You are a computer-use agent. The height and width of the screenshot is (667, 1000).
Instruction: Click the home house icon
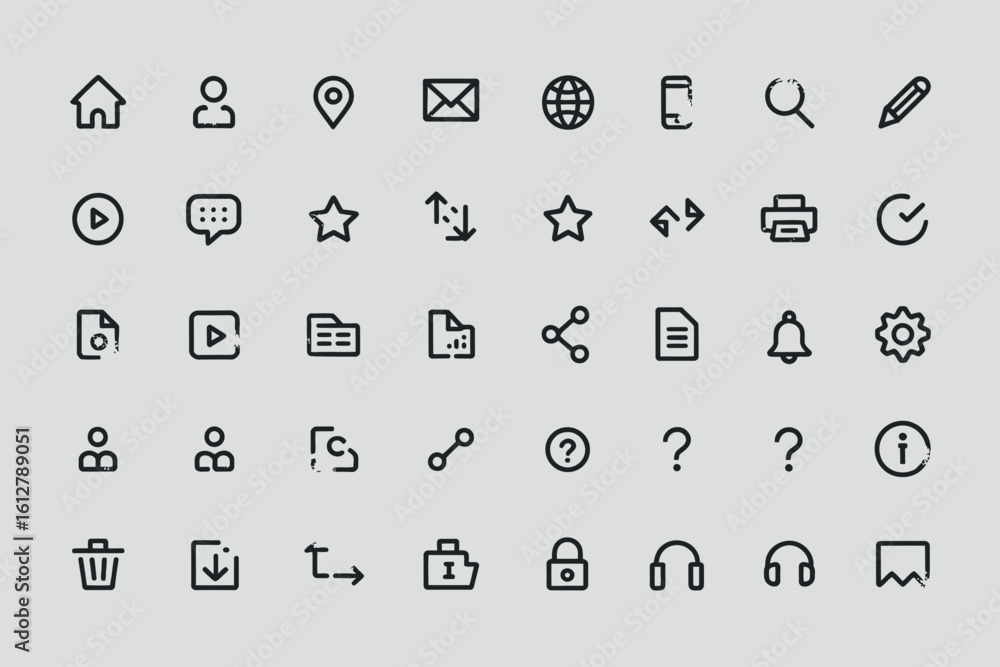(98, 102)
